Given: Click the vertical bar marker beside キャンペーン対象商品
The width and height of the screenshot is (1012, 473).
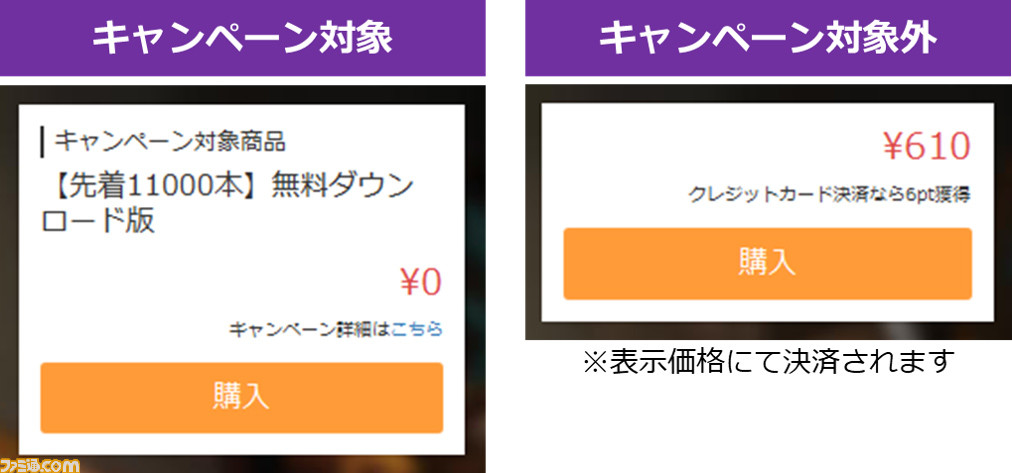Looking at the screenshot, I should (x=43, y=142).
